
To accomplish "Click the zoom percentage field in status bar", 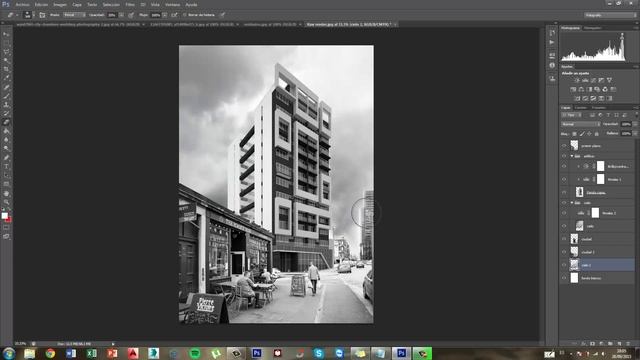I will [x=21, y=344].
